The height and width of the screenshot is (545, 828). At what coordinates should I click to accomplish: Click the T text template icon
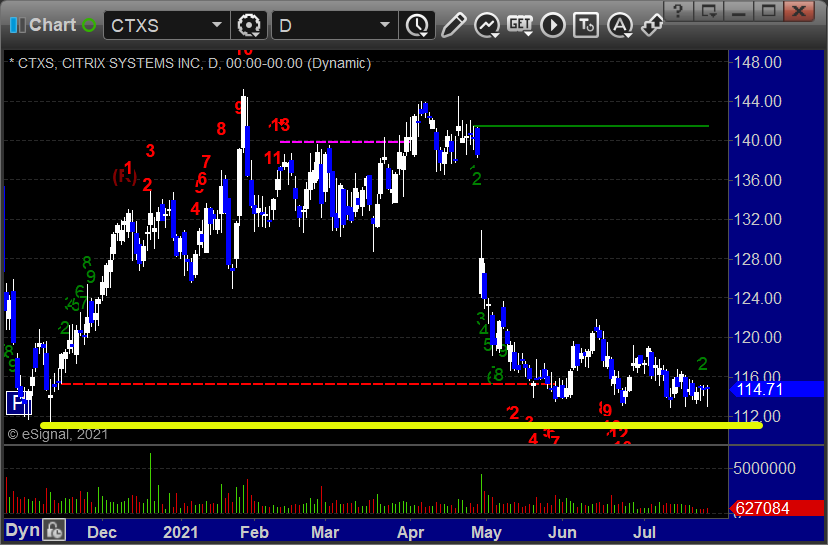(x=586, y=25)
